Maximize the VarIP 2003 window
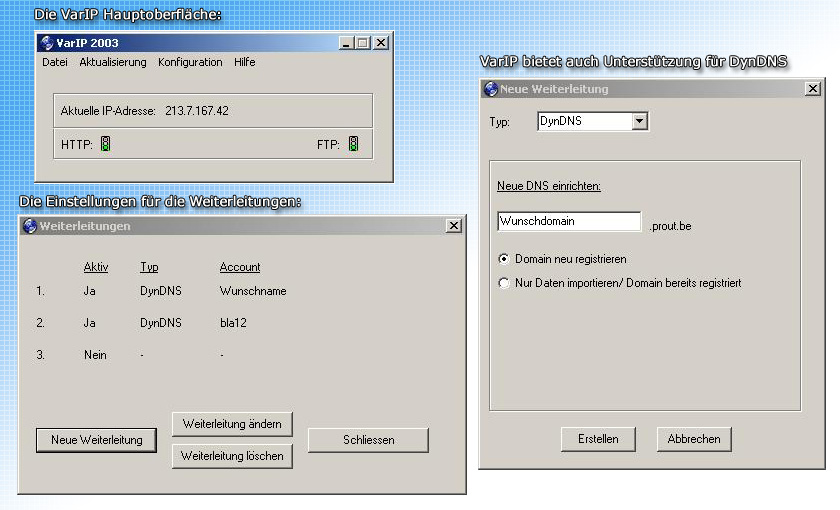 [363, 43]
